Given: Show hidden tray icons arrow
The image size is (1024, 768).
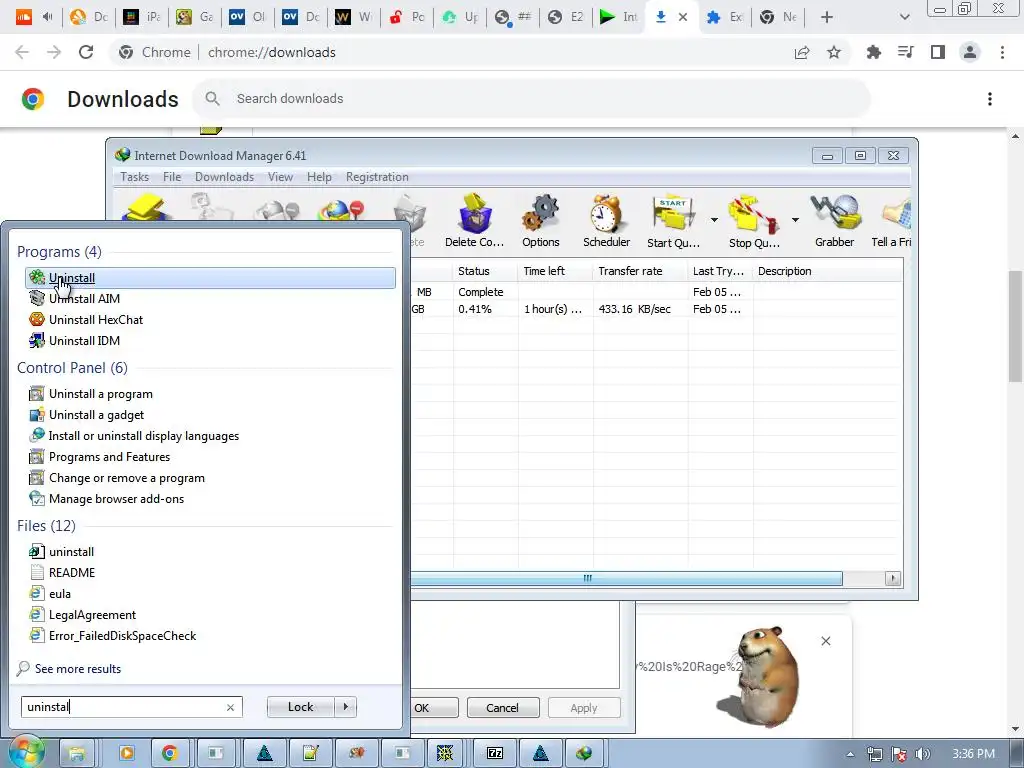Looking at the screenshot, I should [x=850, y=754].
